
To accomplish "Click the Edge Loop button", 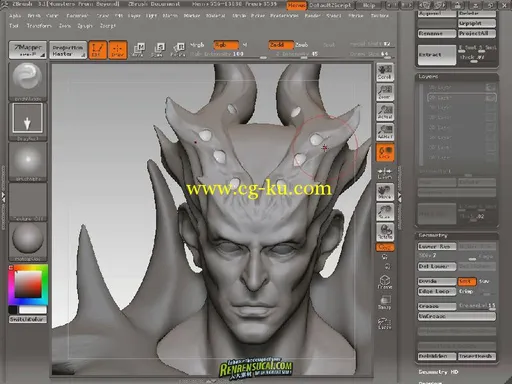I will tap(437, 291).
